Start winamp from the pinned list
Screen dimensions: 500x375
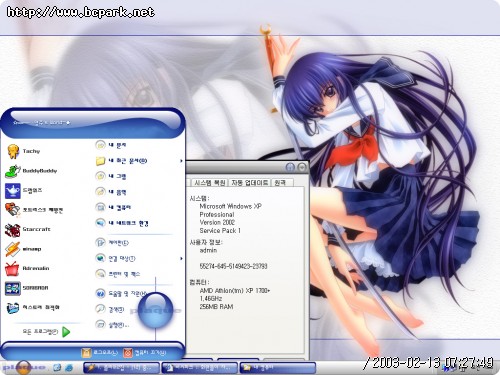tap(24, 249)
